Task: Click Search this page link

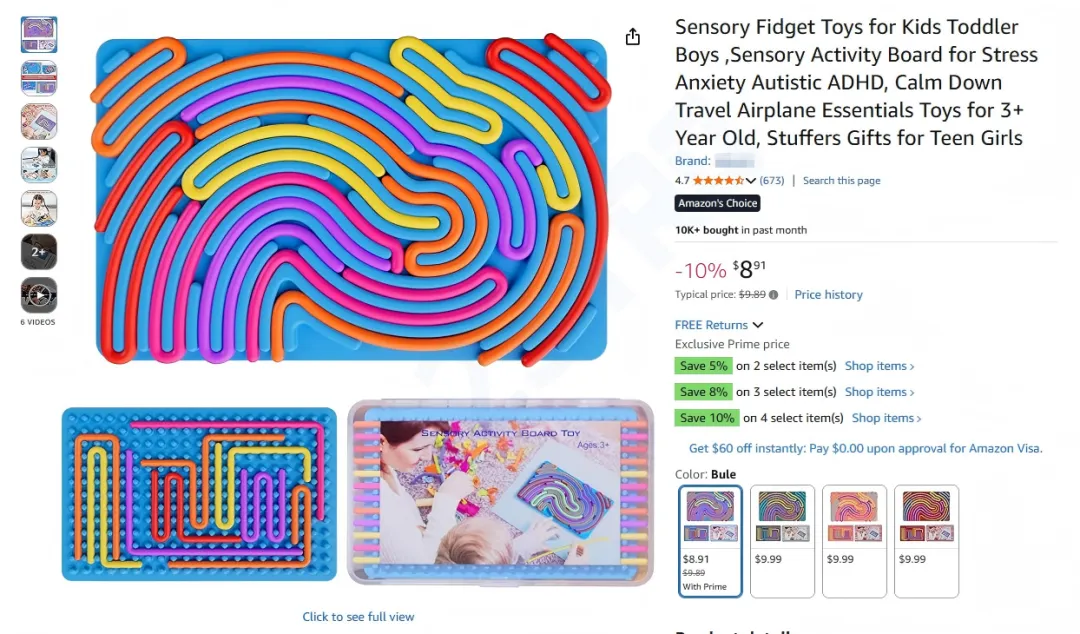Action: tap(841, 181)
